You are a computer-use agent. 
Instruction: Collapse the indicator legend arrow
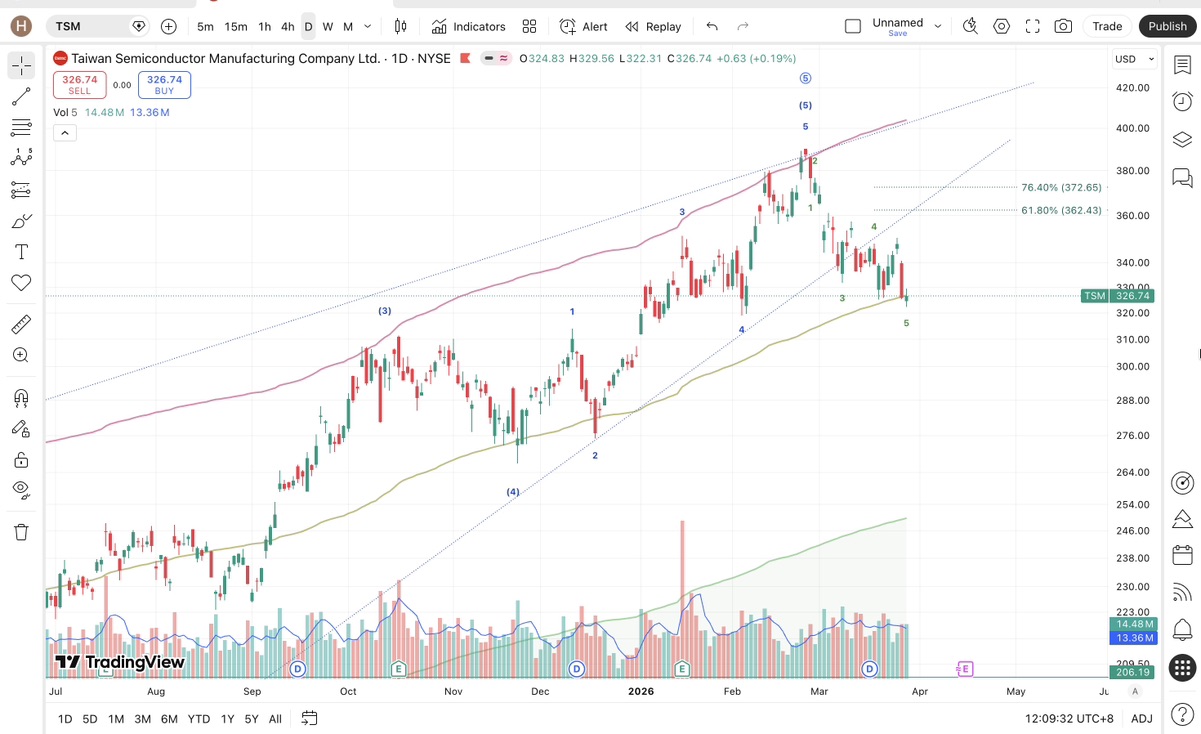click(x=64, y=133)
